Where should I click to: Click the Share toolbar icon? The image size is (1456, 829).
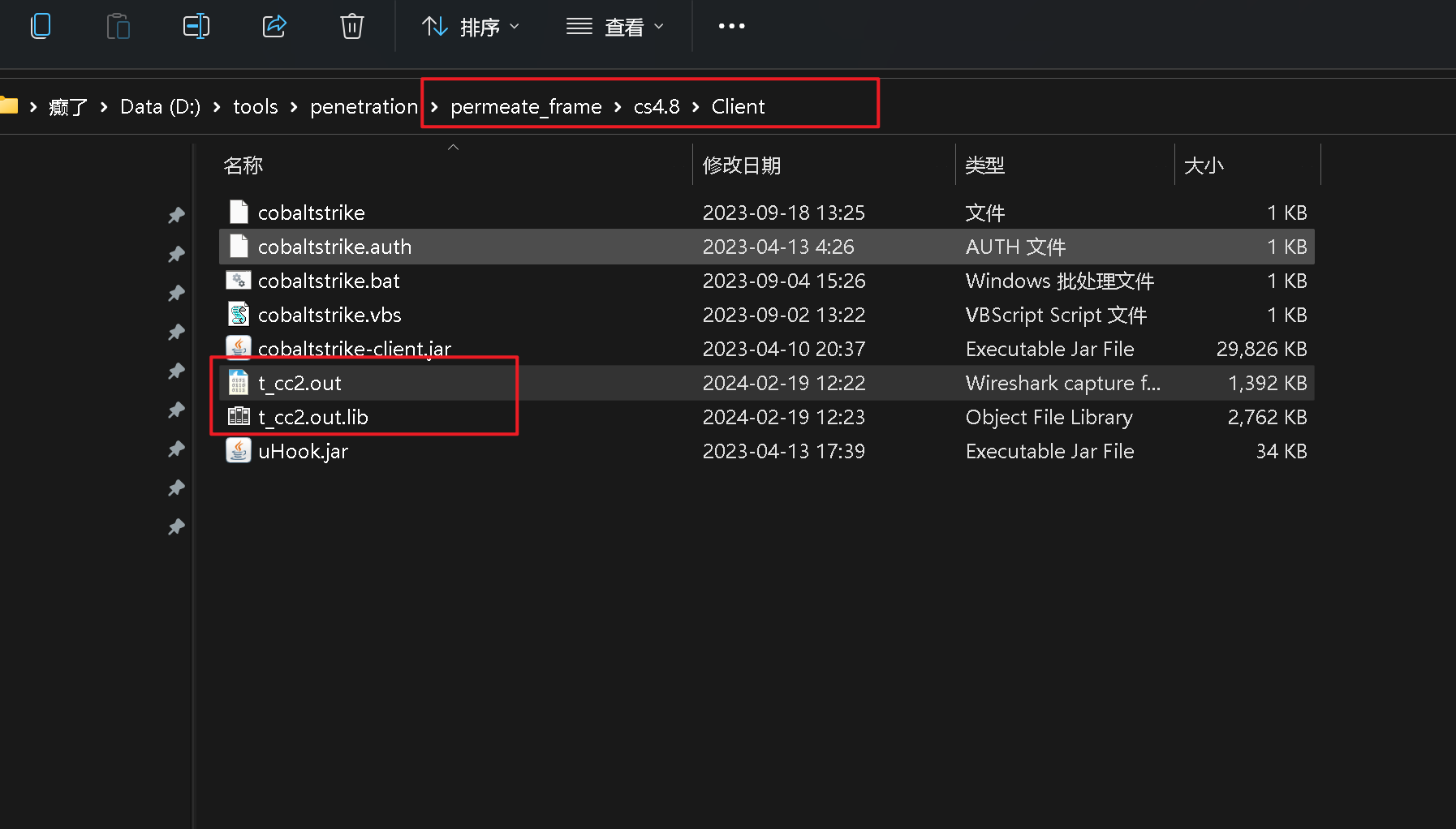274,26
